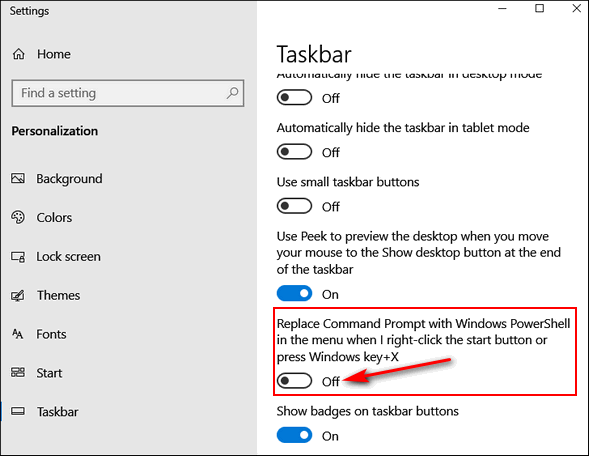Click the Lock screen monitor icon

[x=18, y=257]
